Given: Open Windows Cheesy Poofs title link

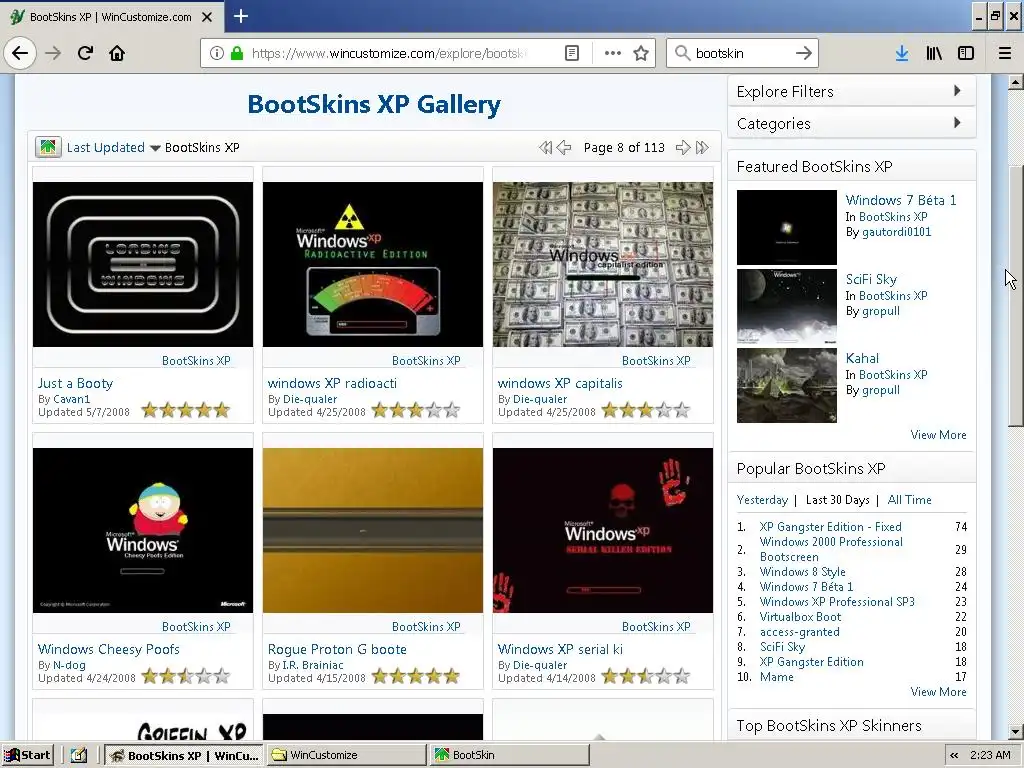Looking at the screenshot, I should point(108,649).
